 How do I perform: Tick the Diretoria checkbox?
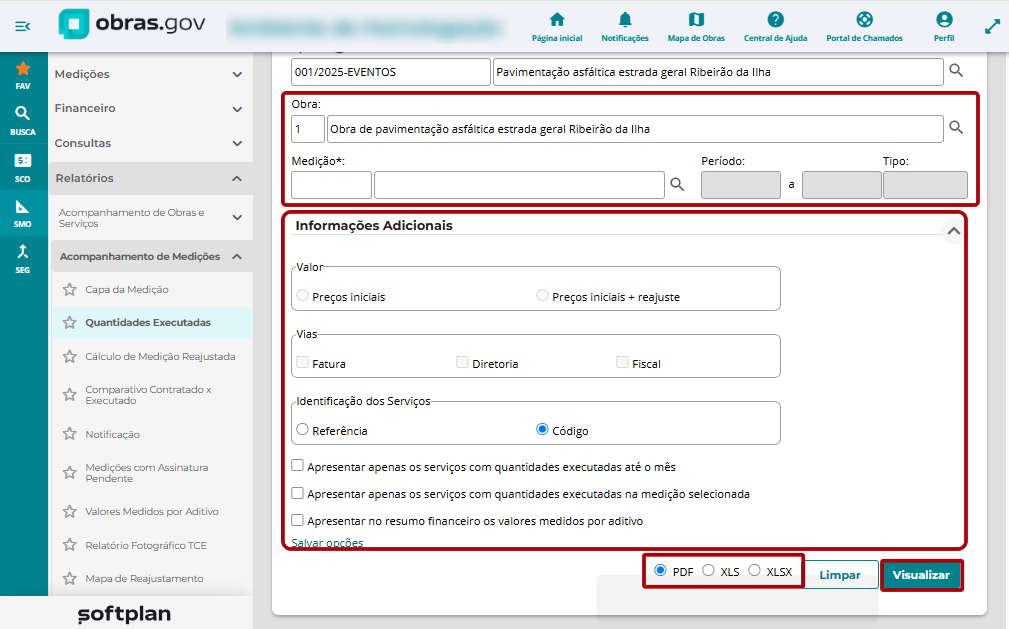[462, 362]
